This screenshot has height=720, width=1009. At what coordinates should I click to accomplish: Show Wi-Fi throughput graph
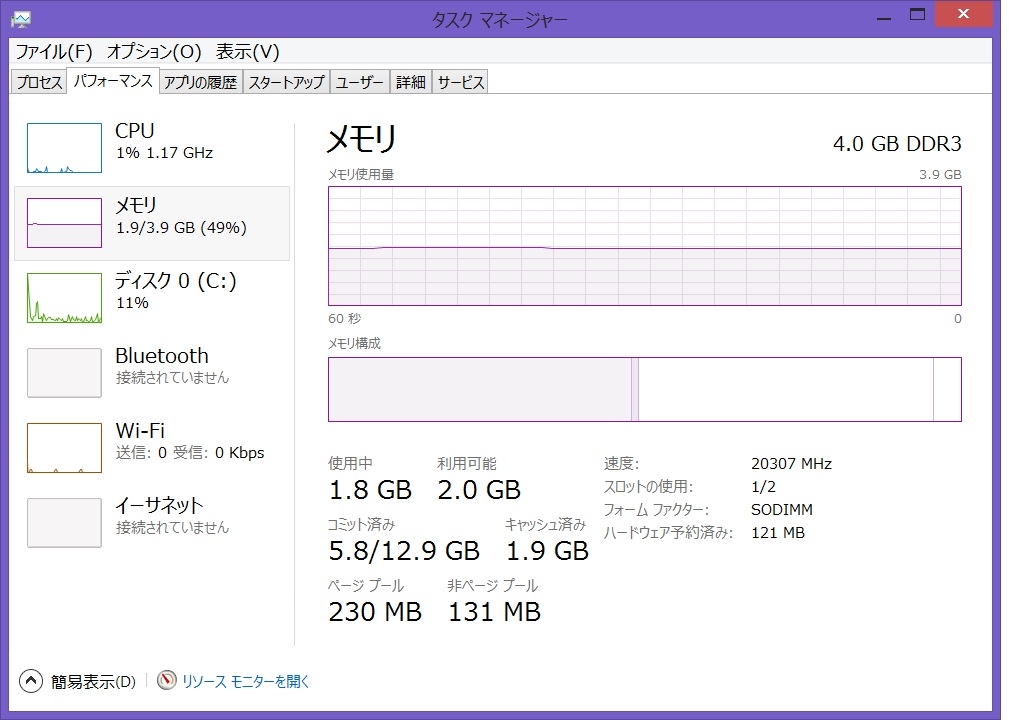pos(64,448)
